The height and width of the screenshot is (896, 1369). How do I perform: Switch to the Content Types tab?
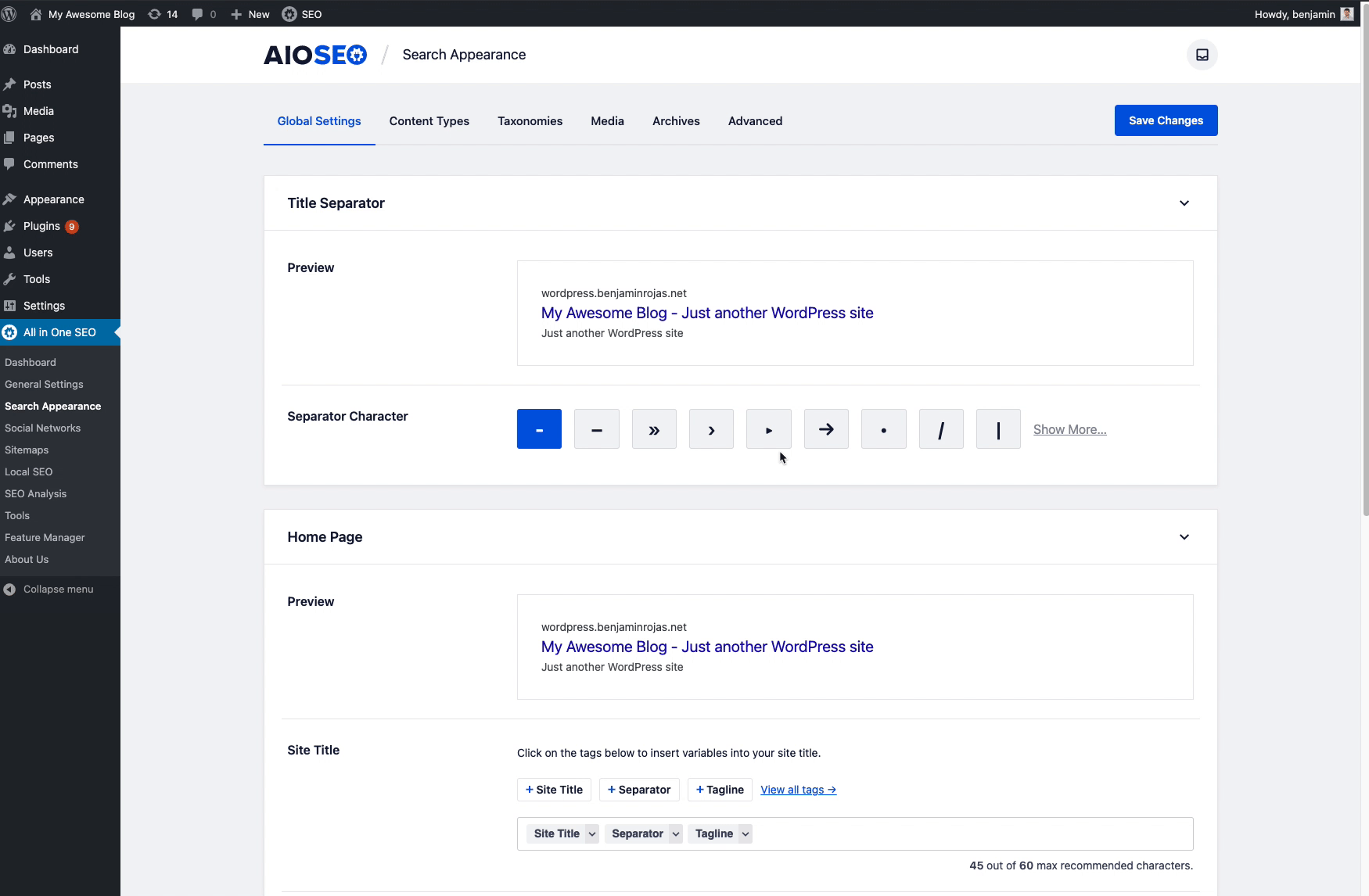(429, 121)
